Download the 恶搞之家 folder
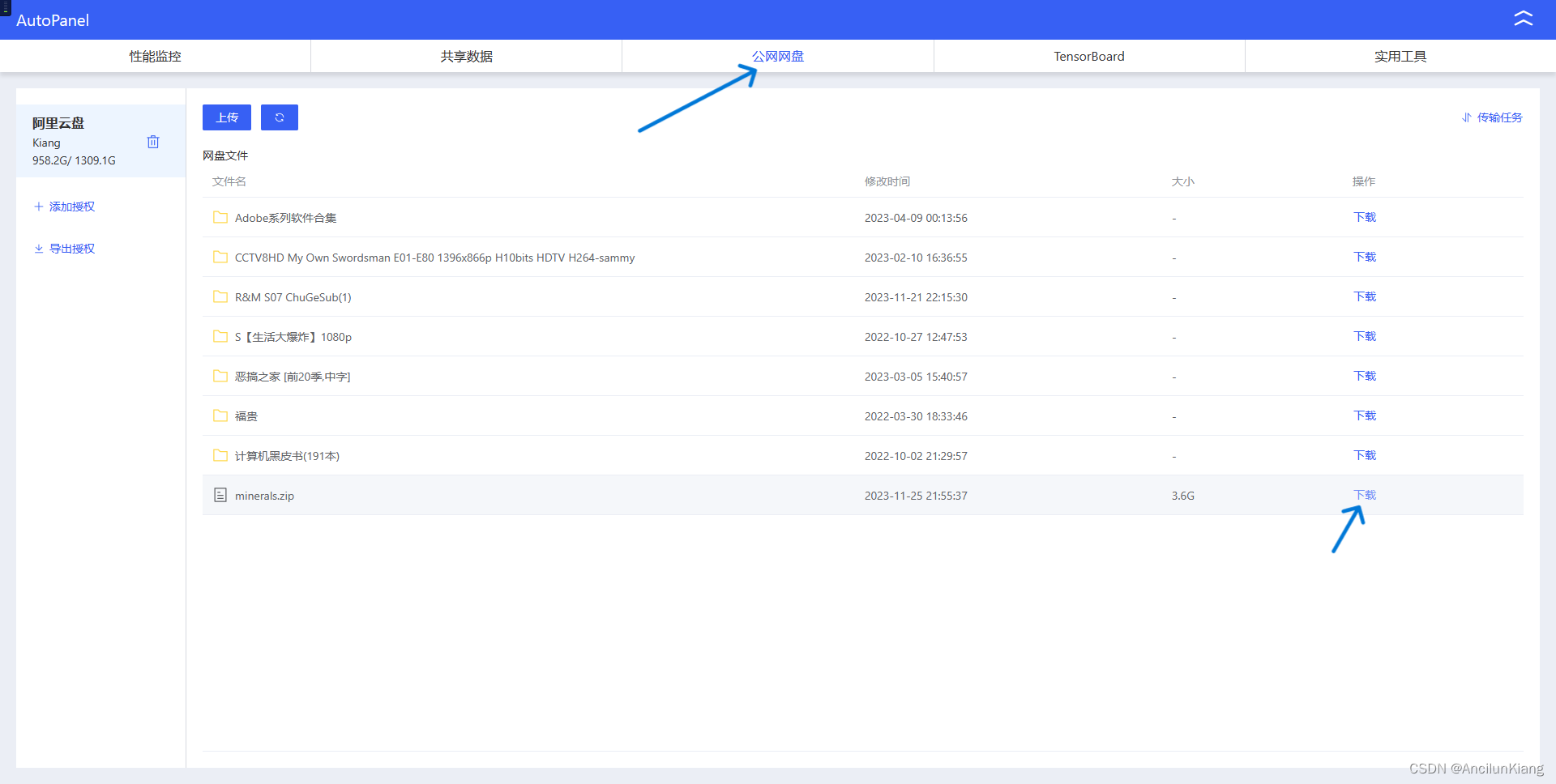Viewport: 1556px width, 784px height. tap(1365, 376)
